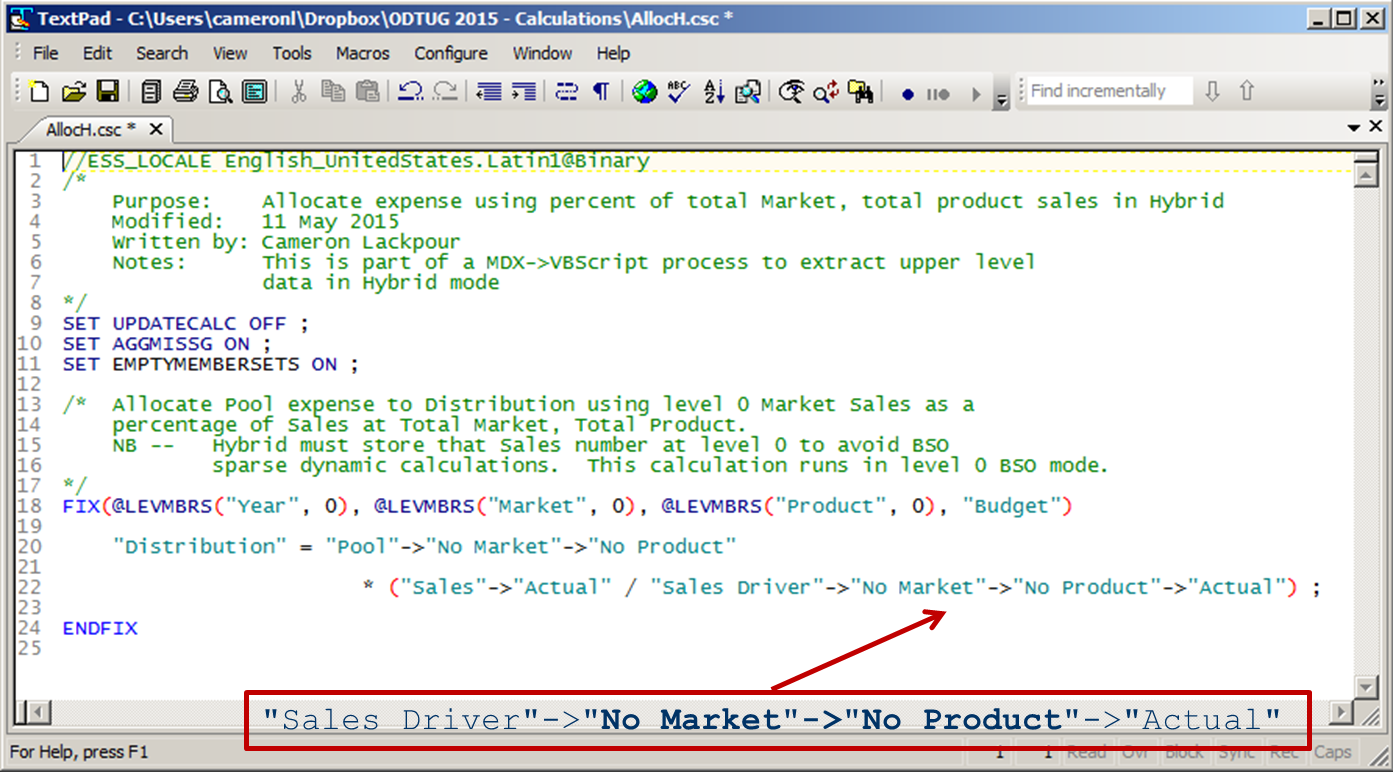Open the Manage Files toolbar icon
Screen dimensions: 1393x772
pos(152,92)
